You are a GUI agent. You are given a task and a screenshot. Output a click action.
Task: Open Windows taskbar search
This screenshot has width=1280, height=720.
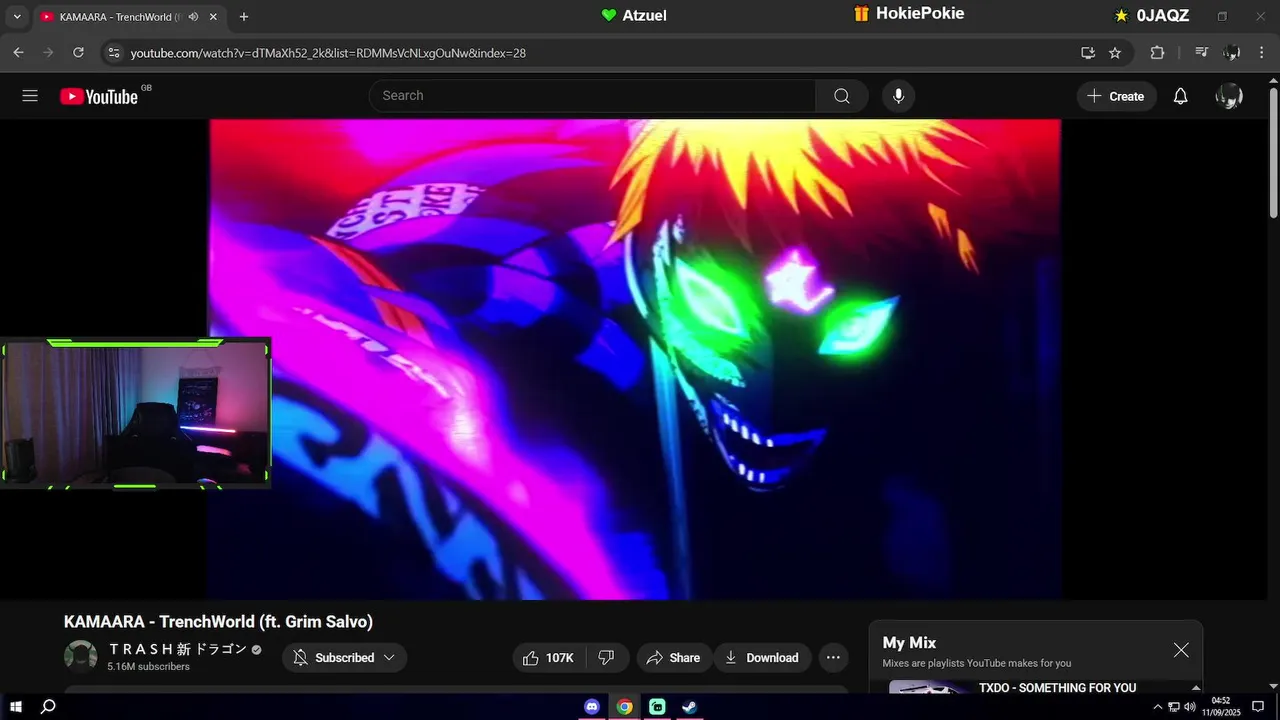point(48,707)
